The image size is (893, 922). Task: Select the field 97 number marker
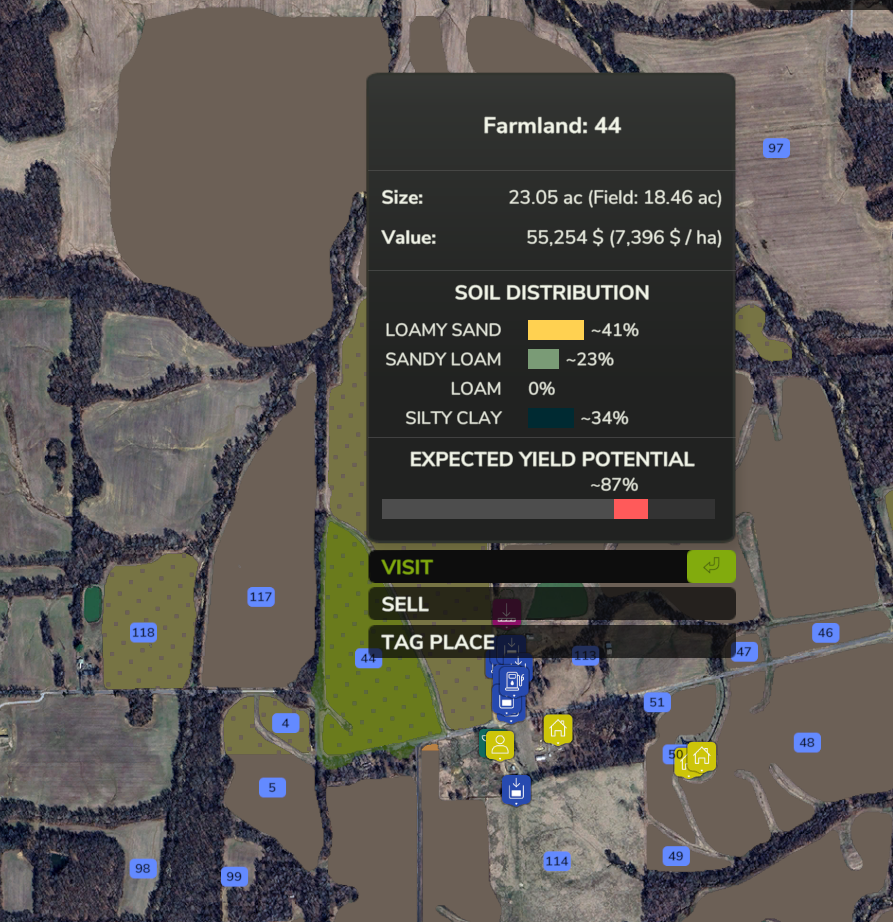coord(775,148)
